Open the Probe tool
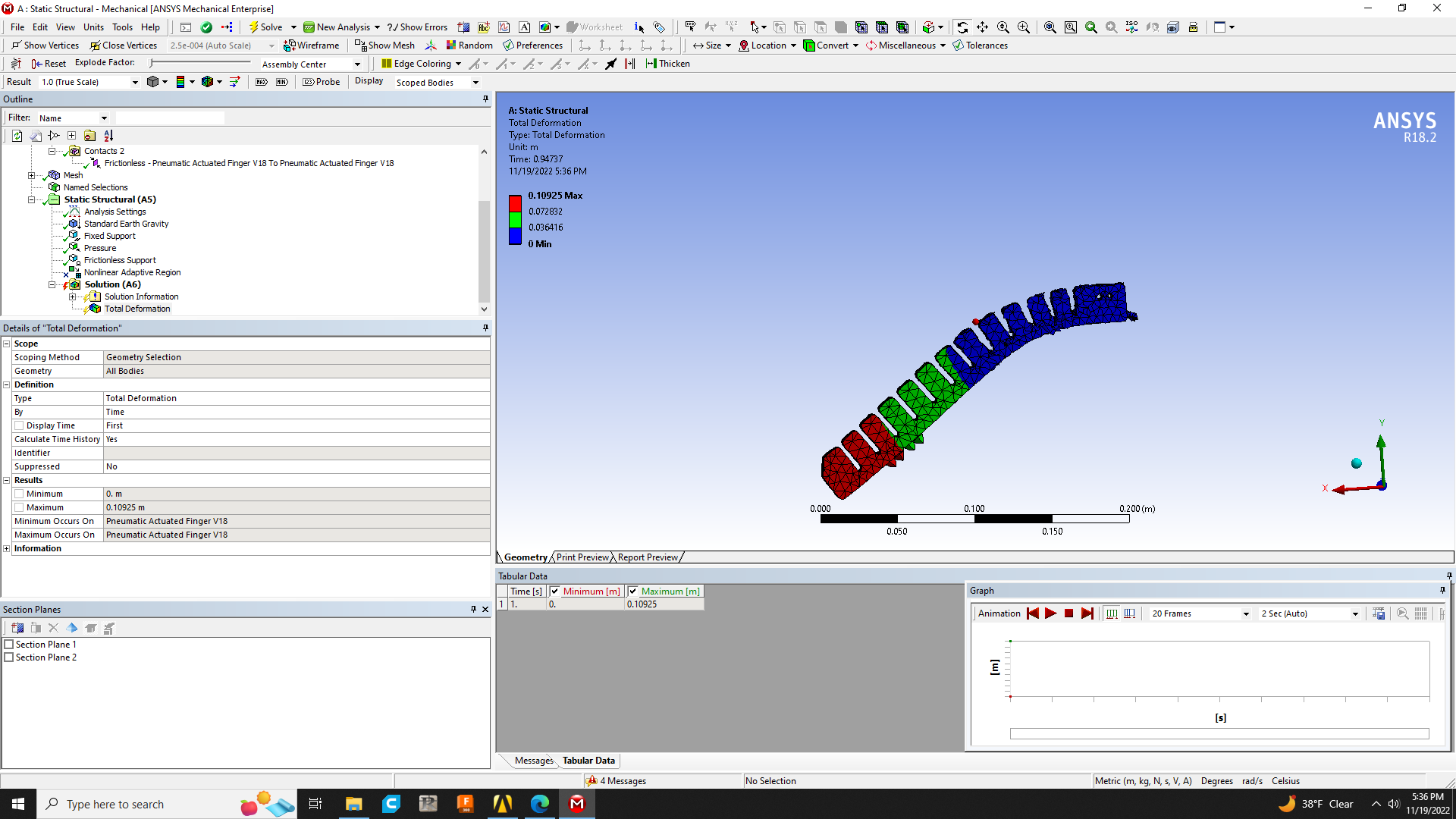1456x819 pixels. click(322, 82)
